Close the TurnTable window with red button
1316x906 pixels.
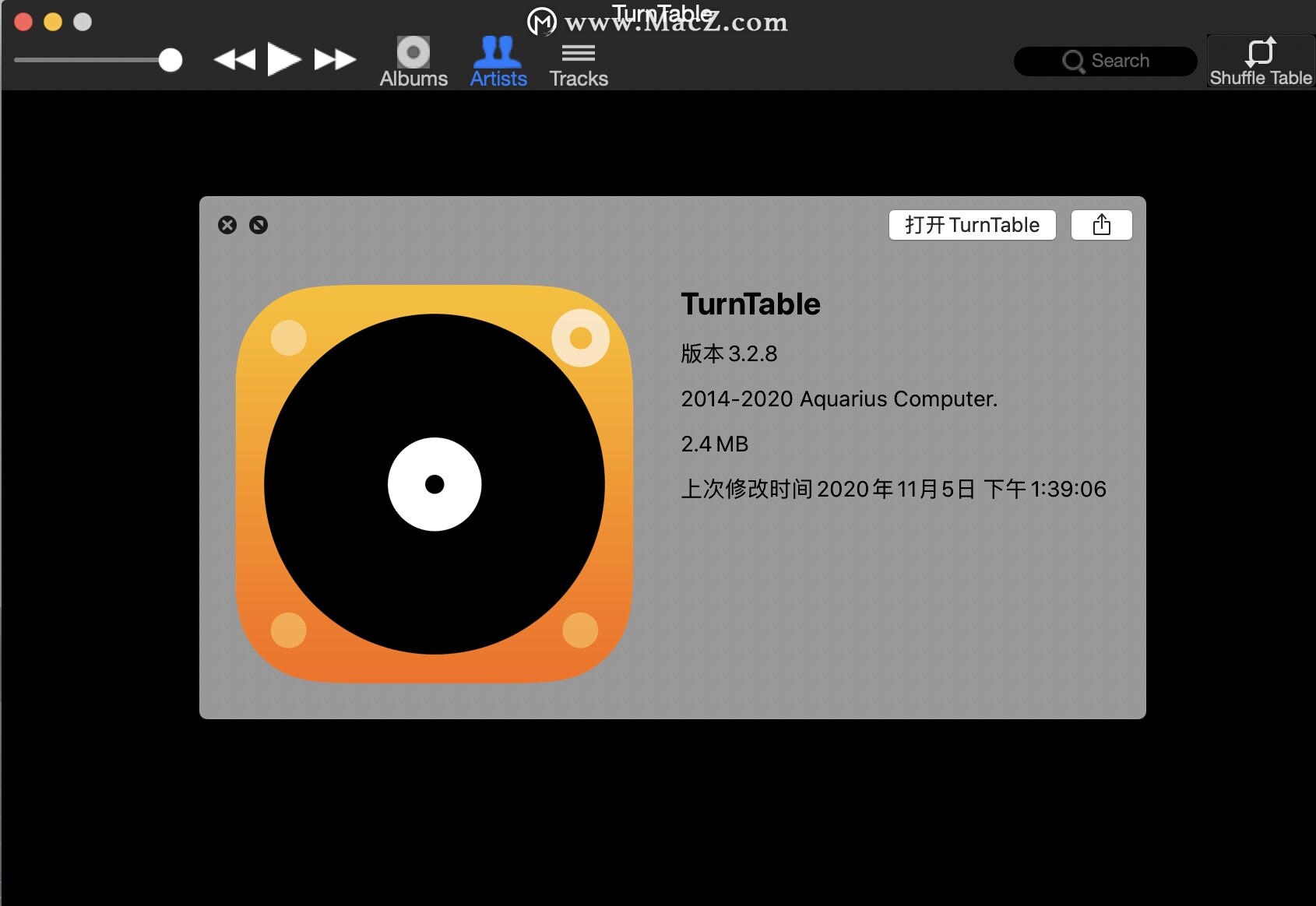[x=23, y=22]
